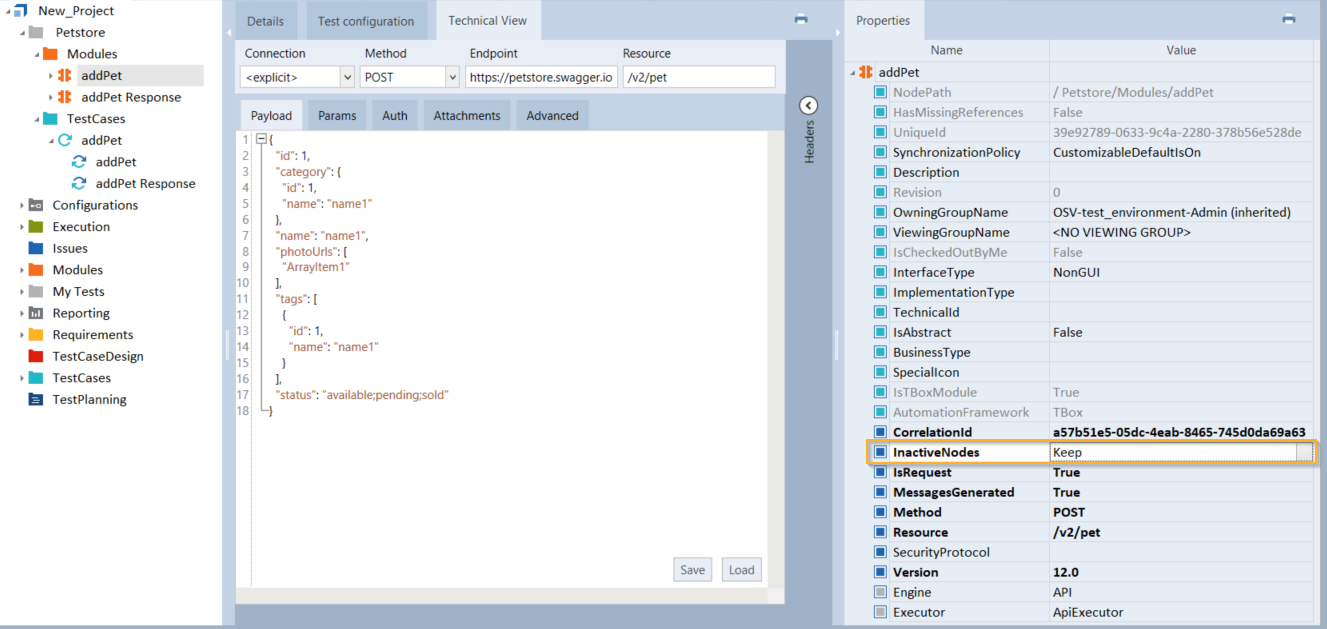Click the TestPlanning icon in project tree

pos(36,400)
